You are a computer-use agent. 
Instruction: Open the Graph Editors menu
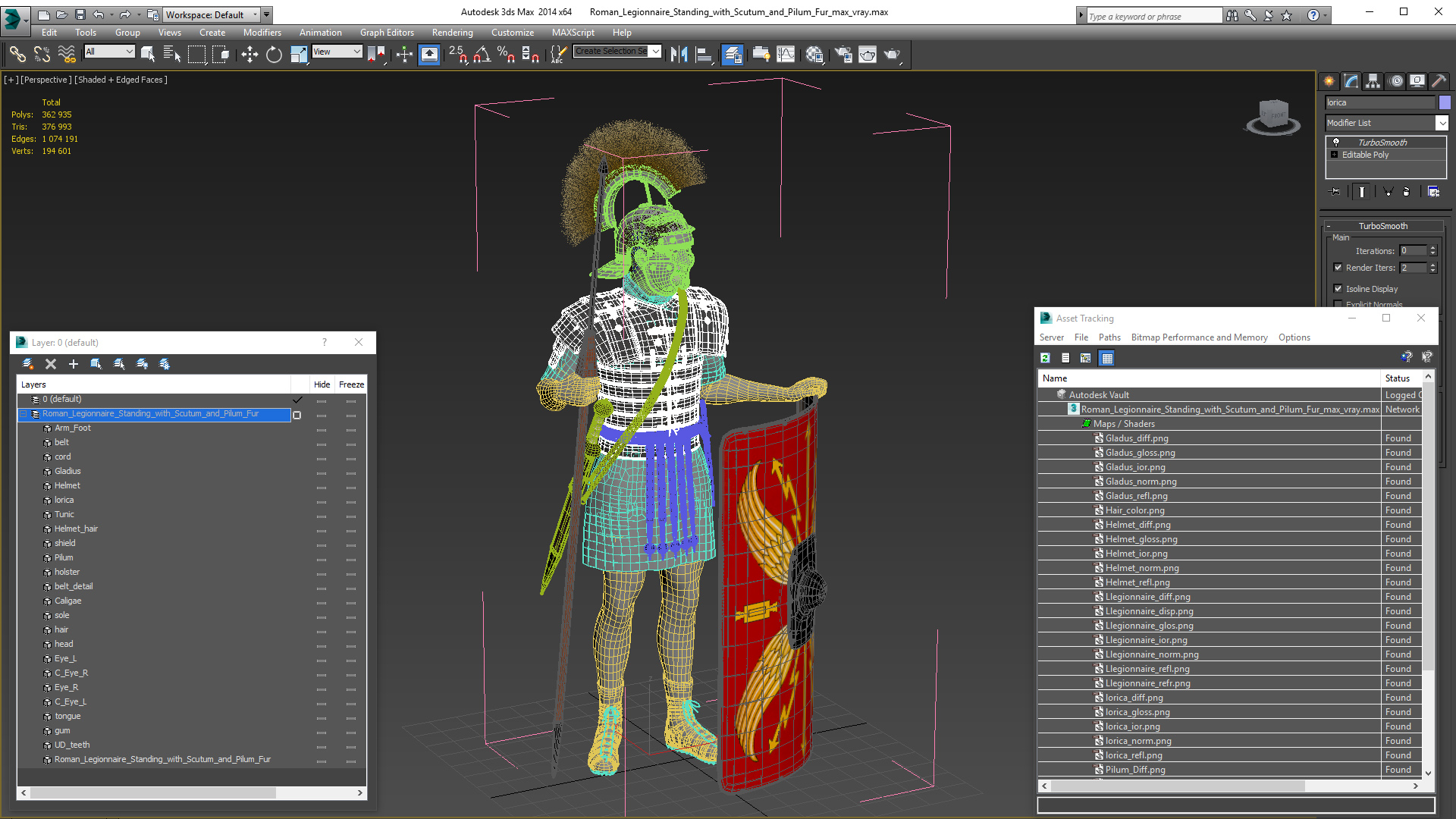[x=387, y=33]
